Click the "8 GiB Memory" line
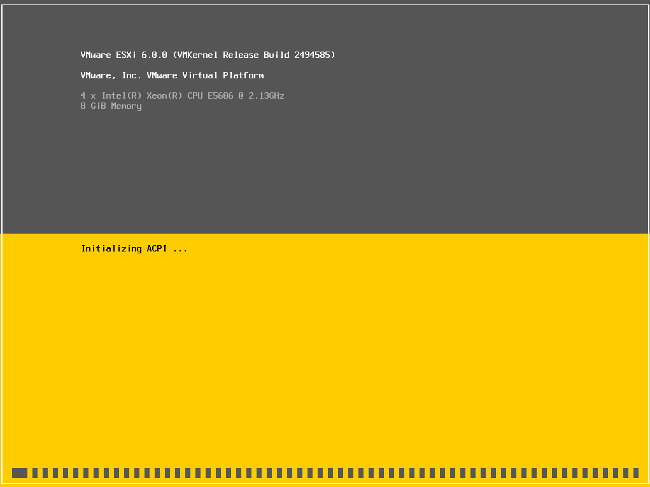The width and height of the screenshot is (650, 487). 111,106
